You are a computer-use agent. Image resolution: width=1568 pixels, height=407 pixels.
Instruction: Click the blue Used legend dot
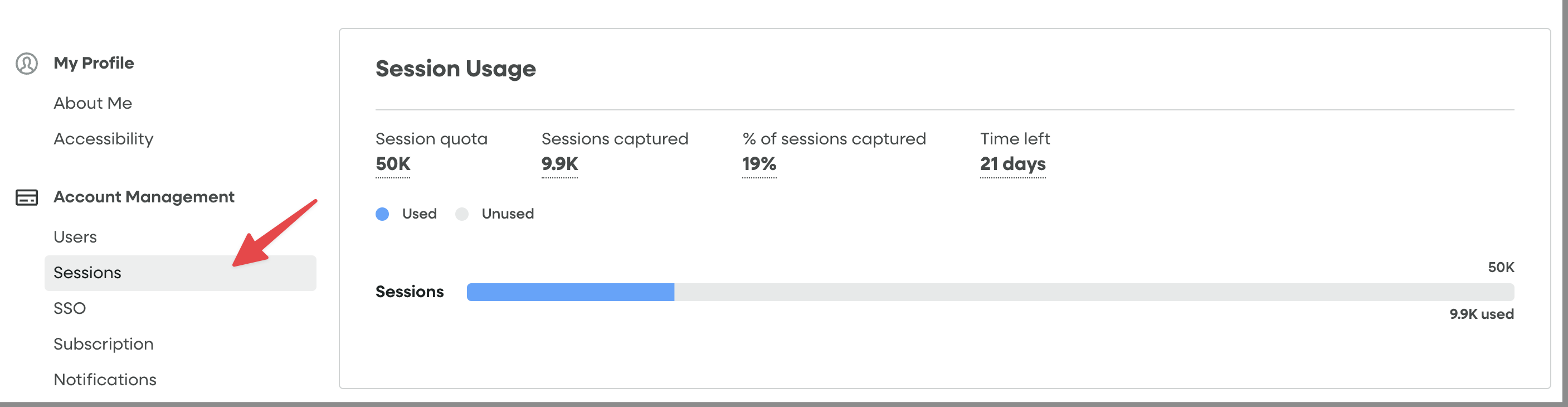(382, 214)
